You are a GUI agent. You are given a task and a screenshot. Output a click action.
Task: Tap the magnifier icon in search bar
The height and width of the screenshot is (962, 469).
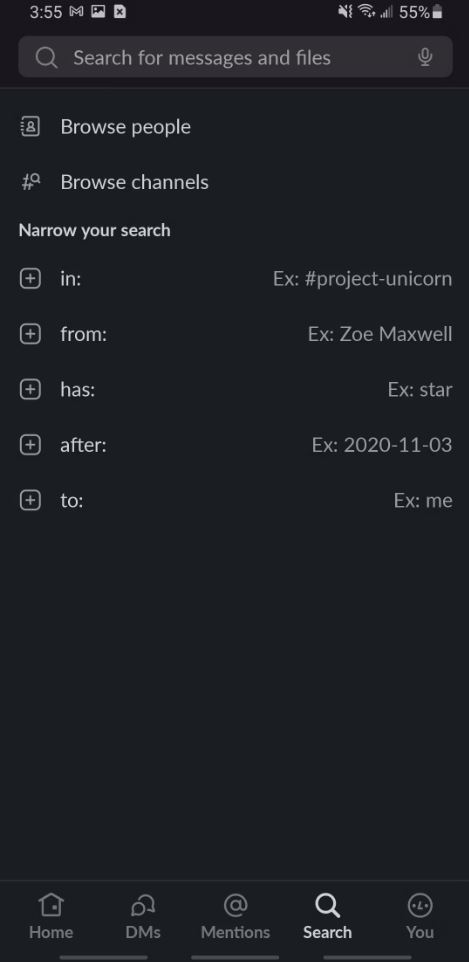46,58
